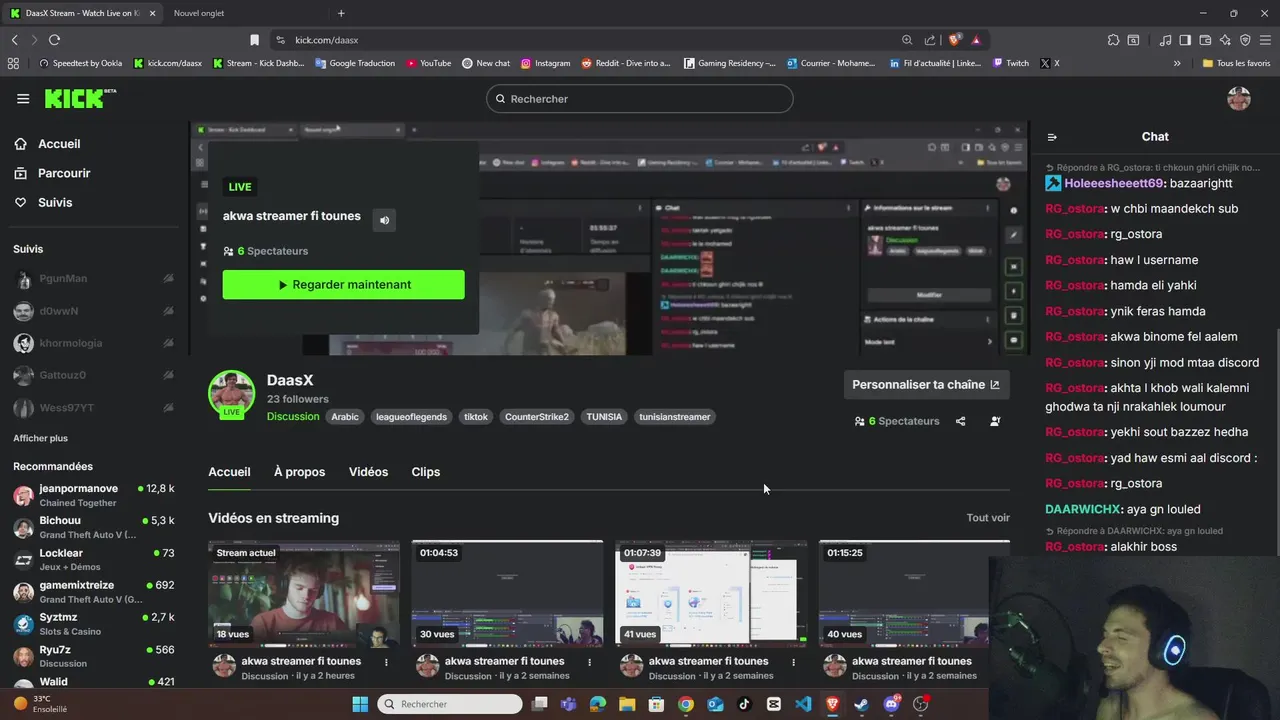Open Windows Start menu
Image resolution: width=1280 pixels, height=720 pixels.
point(360,704)
